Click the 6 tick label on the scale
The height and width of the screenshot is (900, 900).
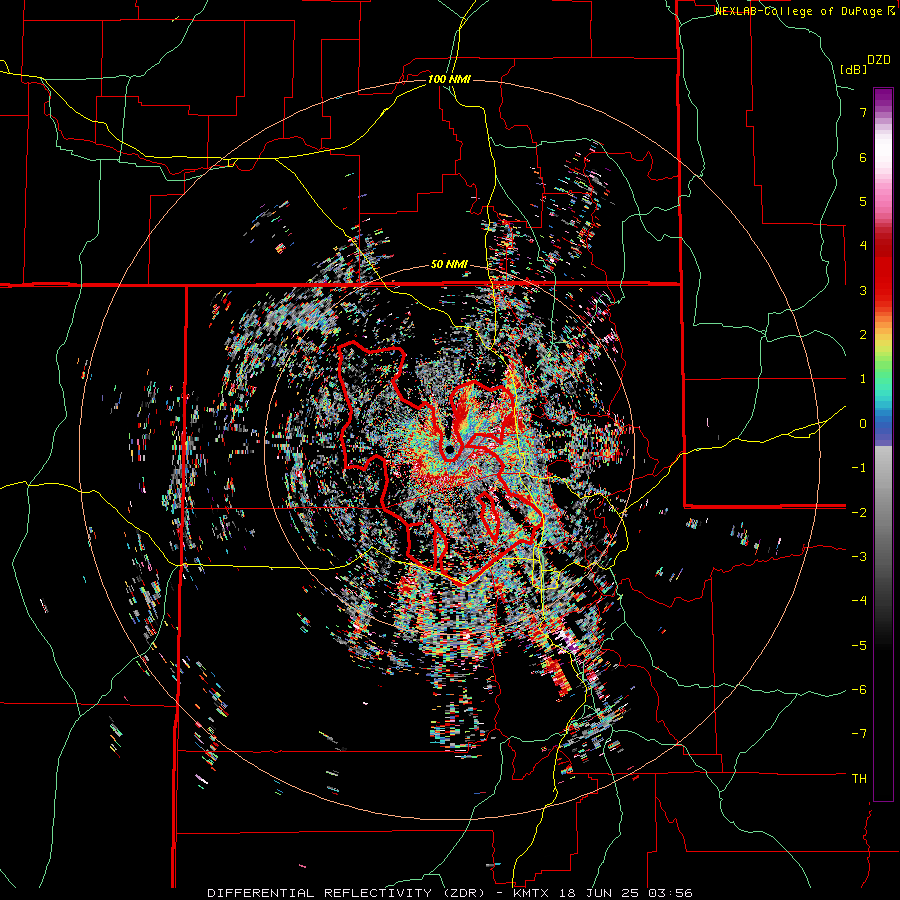(x=863, y=157)
